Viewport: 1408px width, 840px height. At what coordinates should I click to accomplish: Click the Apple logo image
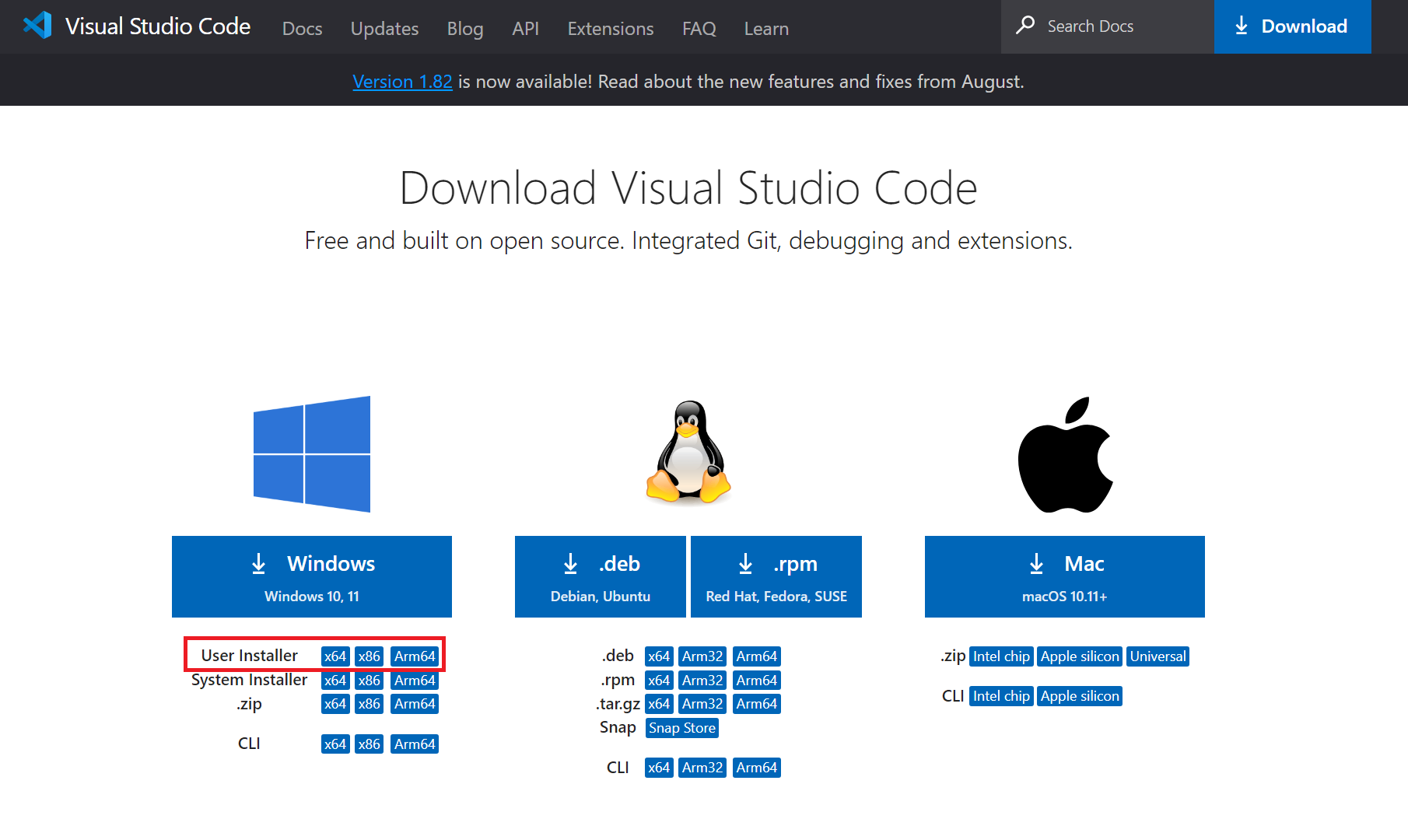1065,455
